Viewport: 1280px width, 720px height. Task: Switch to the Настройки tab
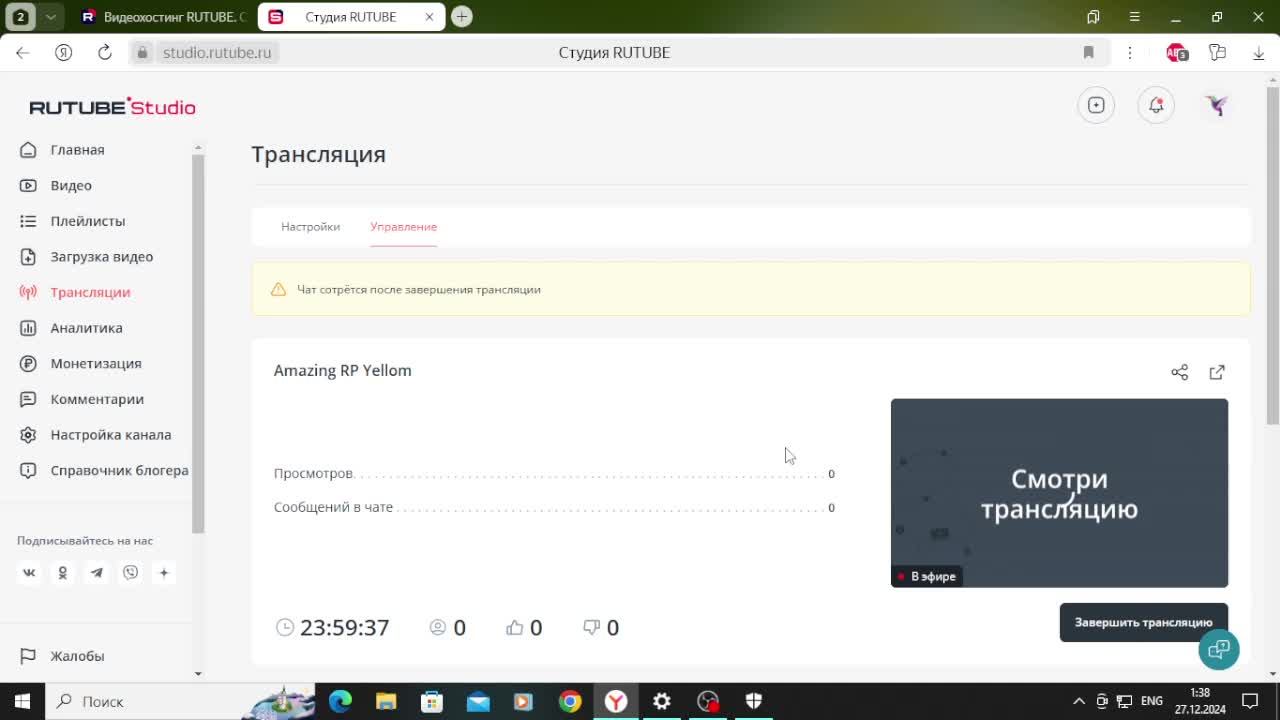(310, 227)
